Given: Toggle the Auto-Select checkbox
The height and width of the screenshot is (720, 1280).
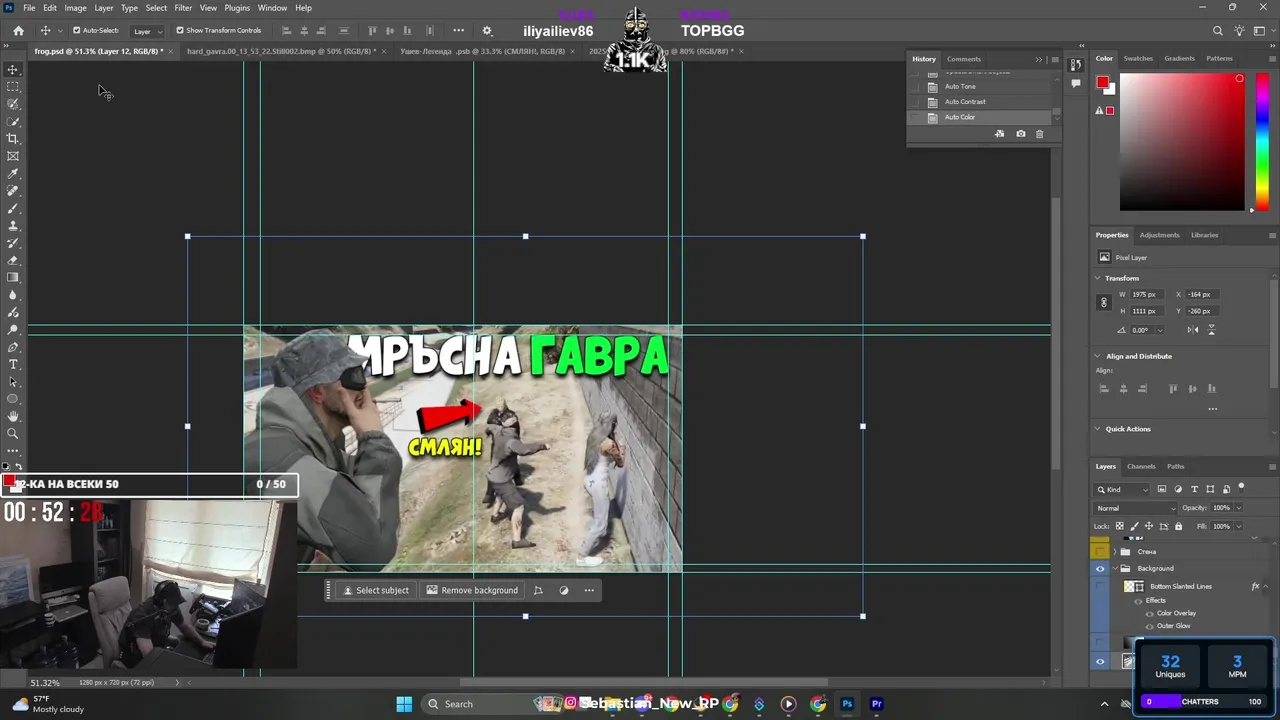Looking at the screenshot, I should pos(77,30).
